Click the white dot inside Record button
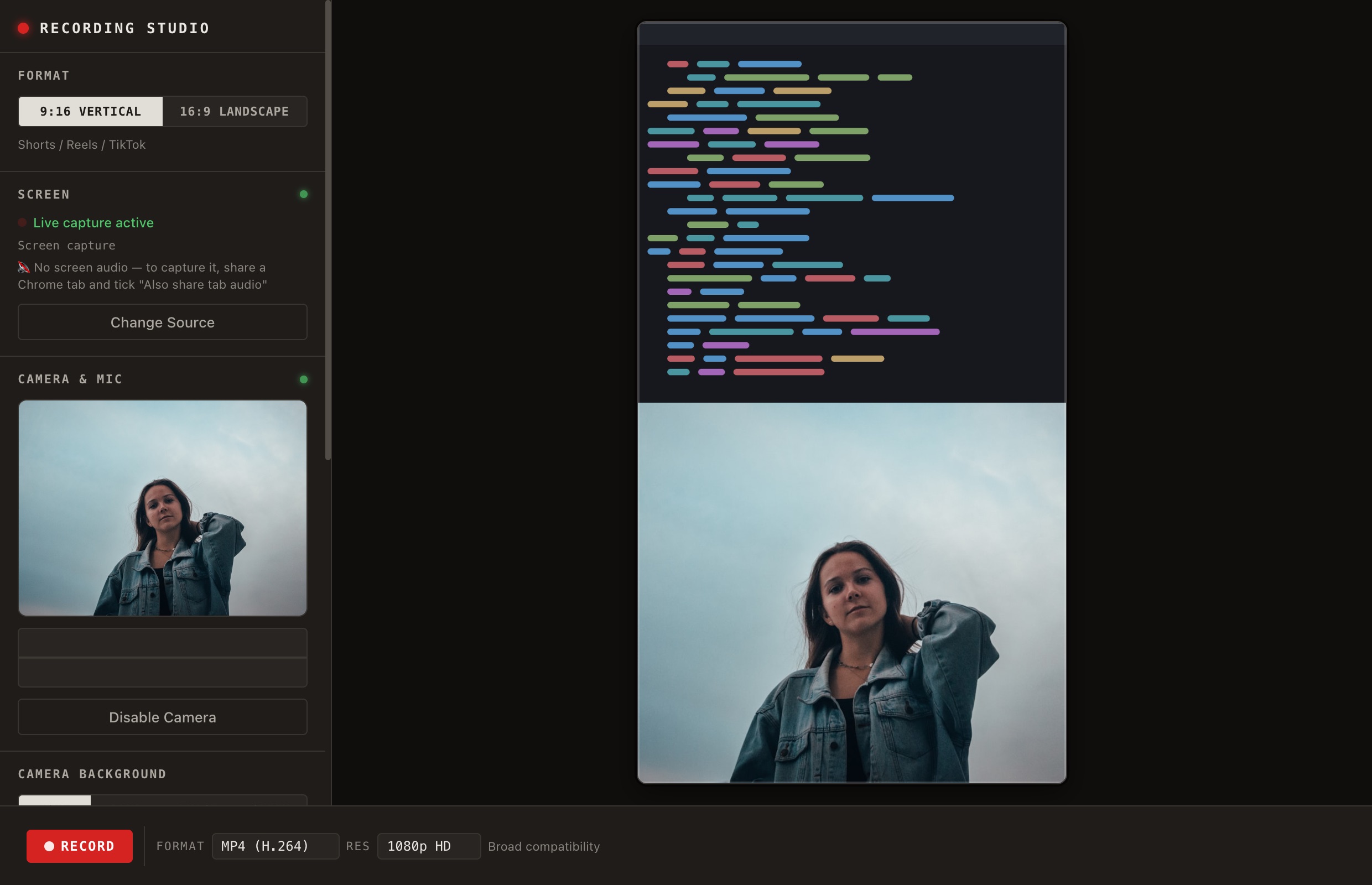Viewport: 1372px width, 885px height. 49,846
